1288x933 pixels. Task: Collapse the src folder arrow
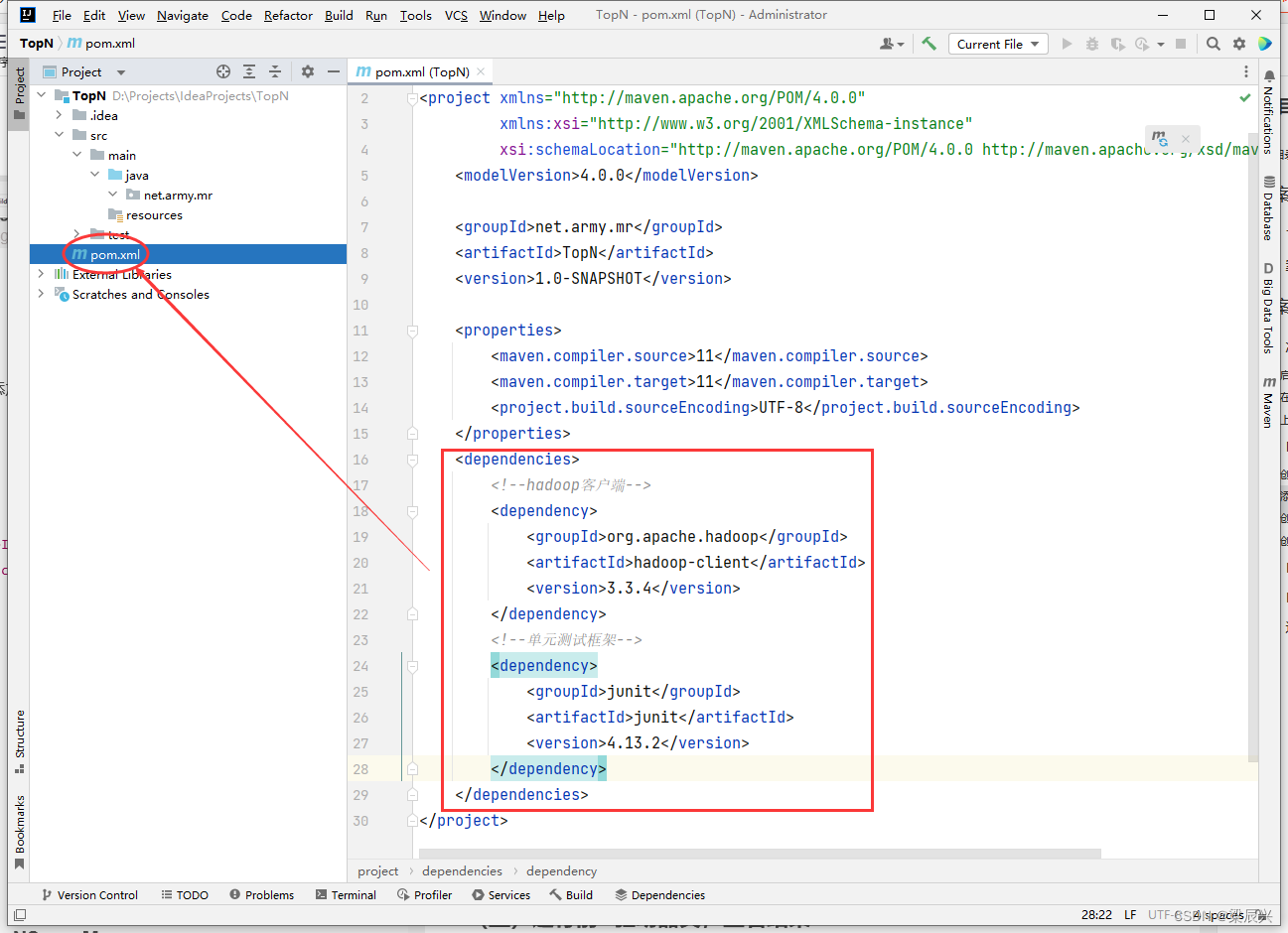pos(60,135)
